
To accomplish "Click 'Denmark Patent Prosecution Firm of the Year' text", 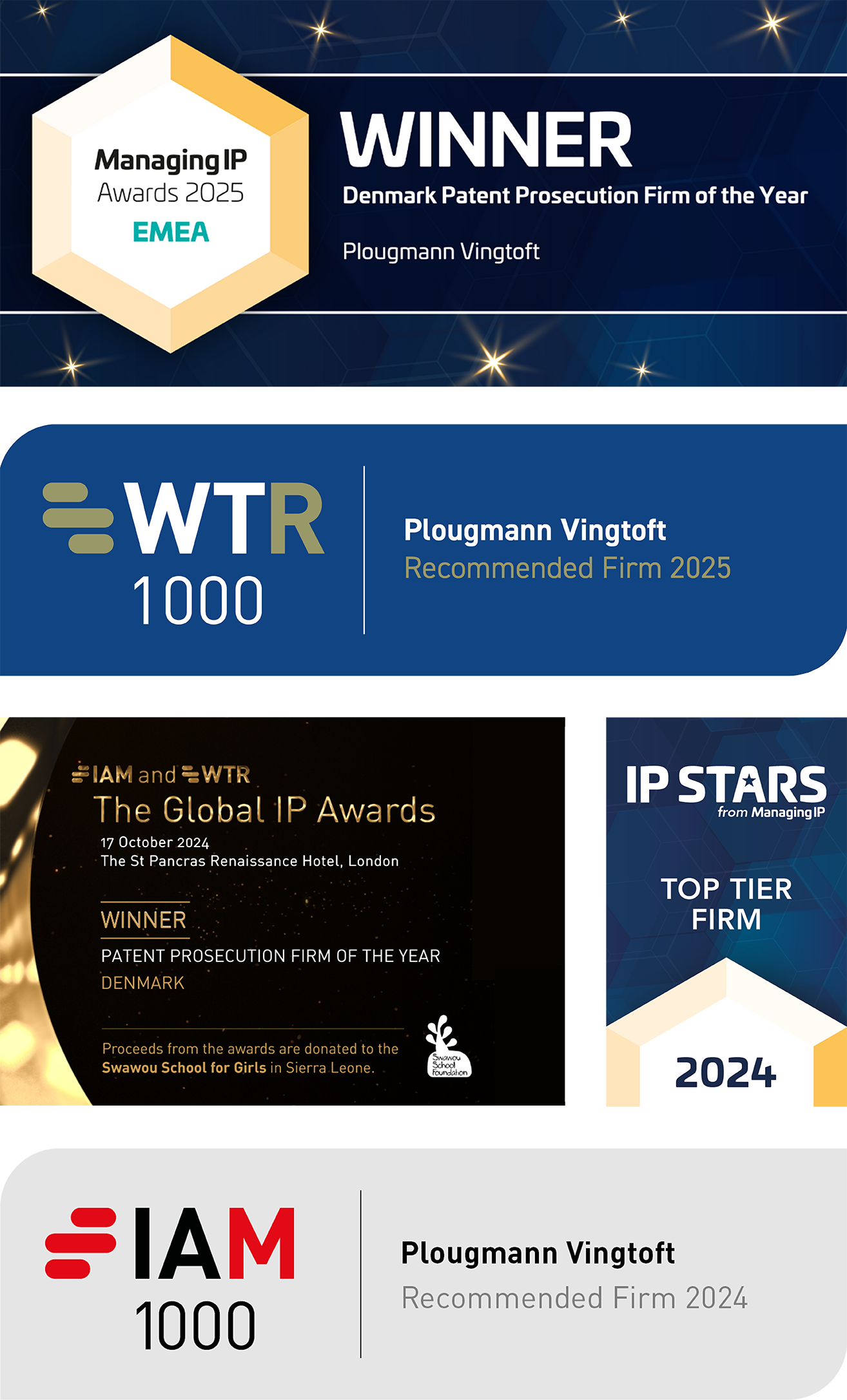I will pos(575,195).
